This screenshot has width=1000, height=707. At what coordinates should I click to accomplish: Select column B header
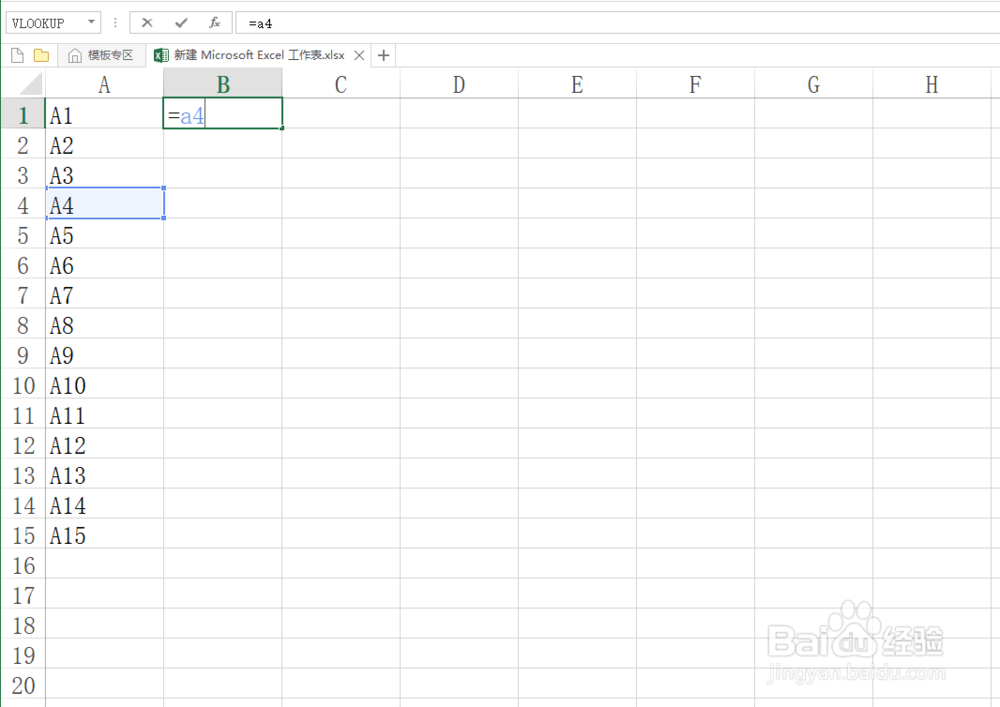tap(223, 84)
